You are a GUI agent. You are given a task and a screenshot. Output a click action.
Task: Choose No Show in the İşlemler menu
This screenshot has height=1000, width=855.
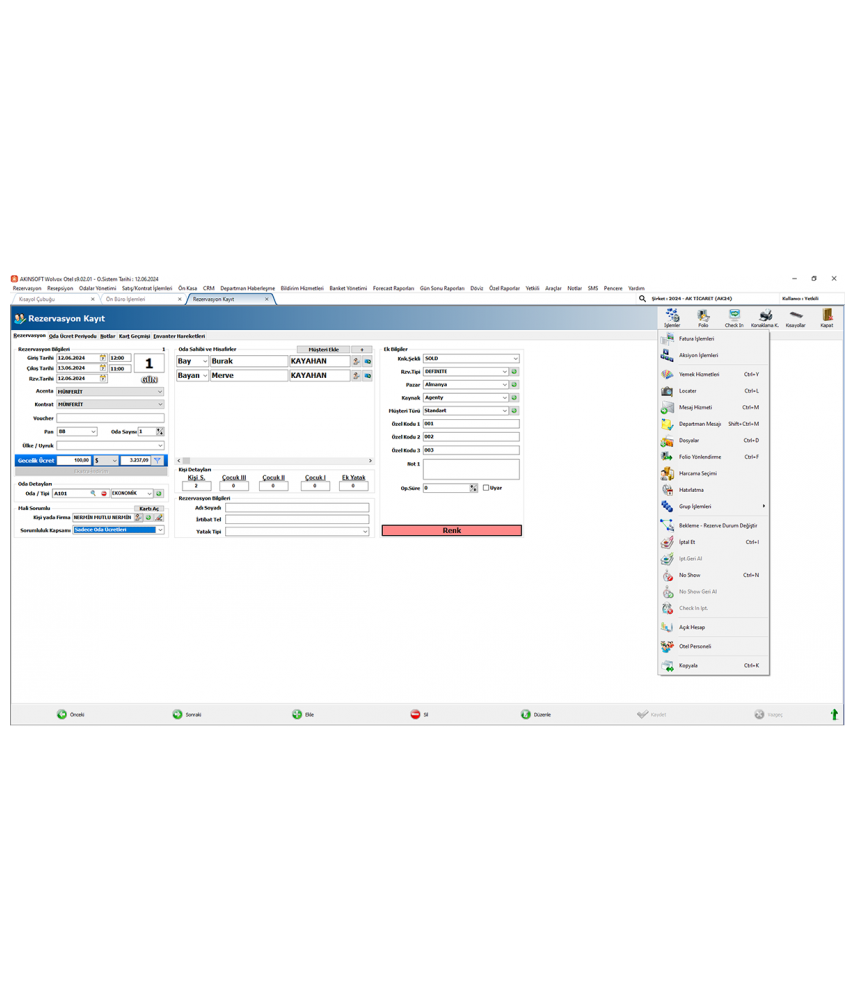pos(689,576)
